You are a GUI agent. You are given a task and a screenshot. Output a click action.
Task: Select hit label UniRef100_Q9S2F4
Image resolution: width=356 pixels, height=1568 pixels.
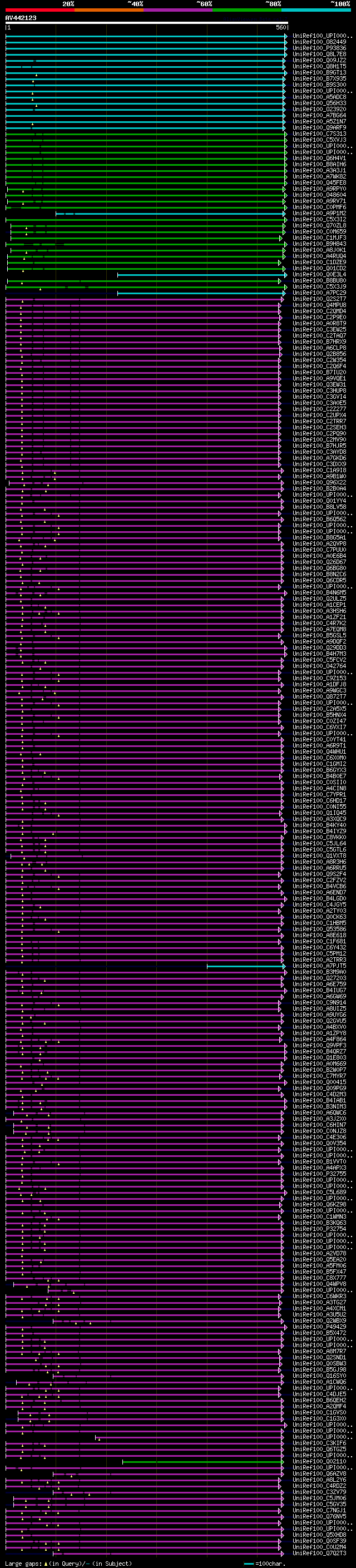319,874
